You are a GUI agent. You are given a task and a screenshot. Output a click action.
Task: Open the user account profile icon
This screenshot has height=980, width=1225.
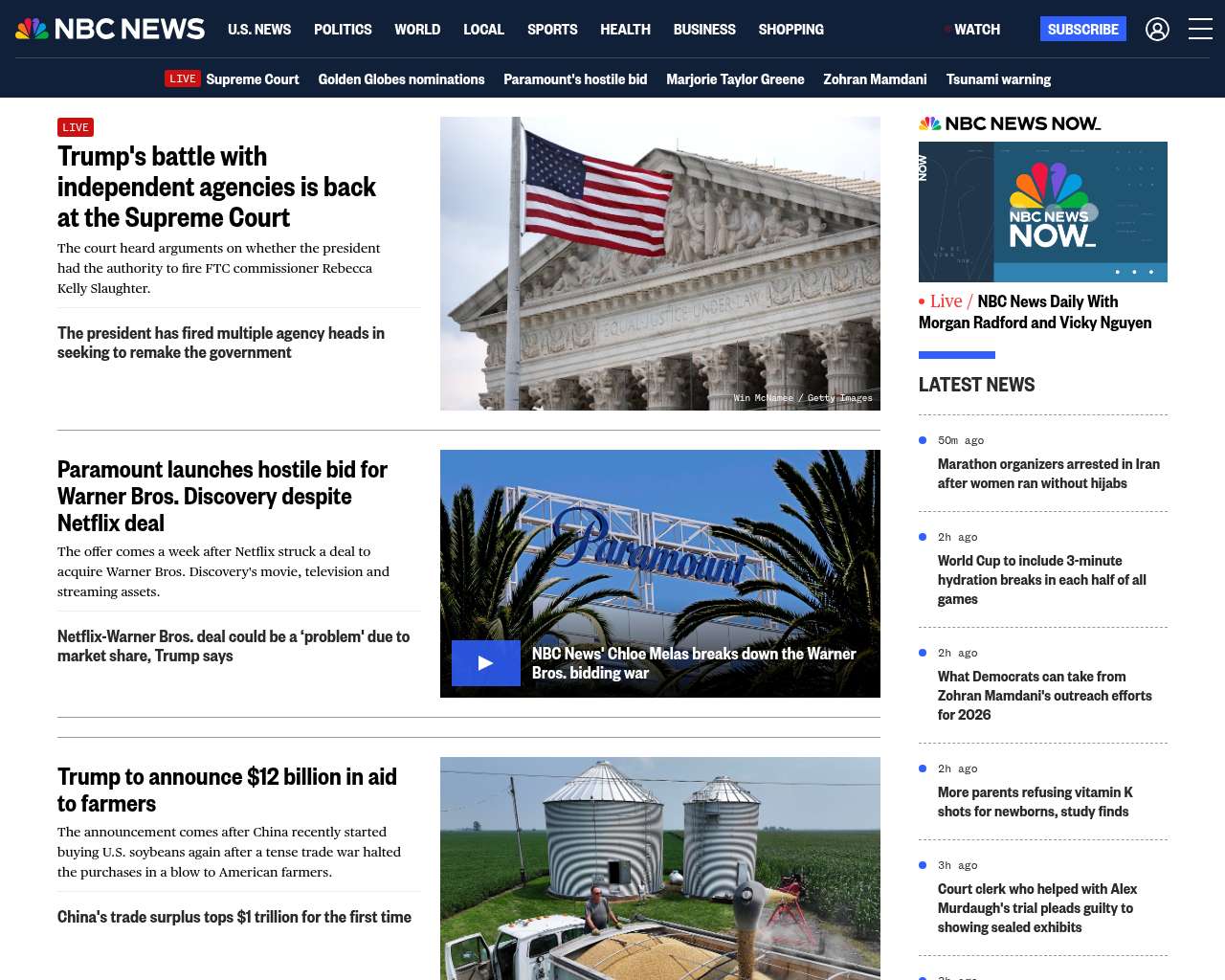[x=1157, y=30]
